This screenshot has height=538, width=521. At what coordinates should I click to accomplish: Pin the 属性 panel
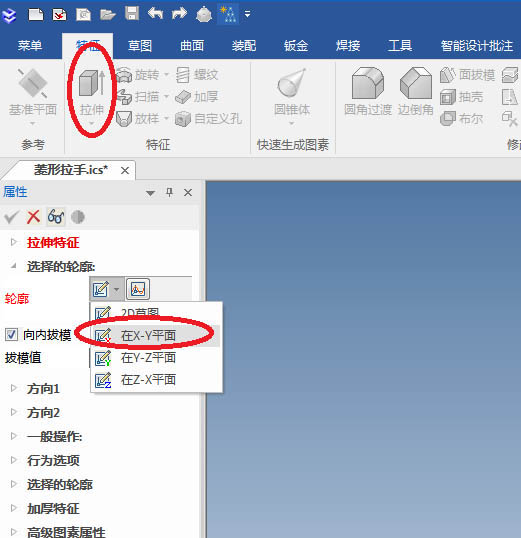pyautogui.click(x=169, y=192)
